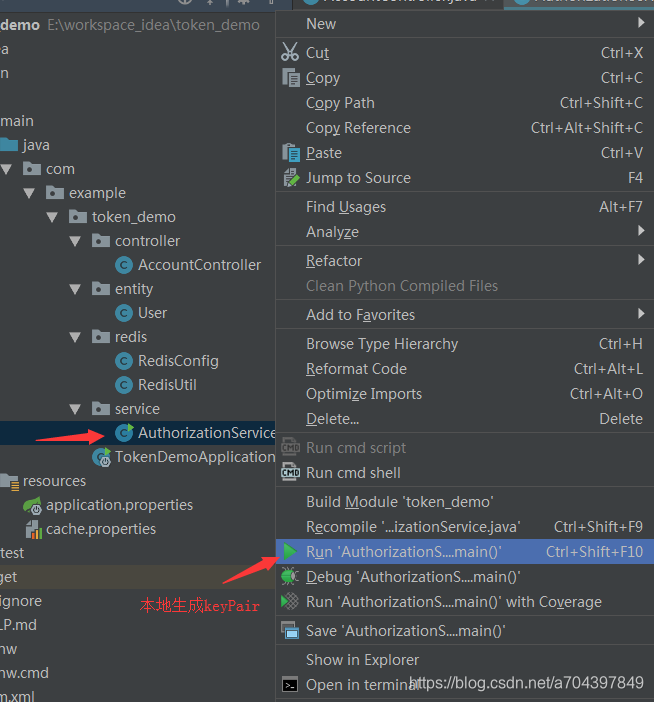Click the User class icon
This screenshot has height=702, width=654.
pos(124,313)
